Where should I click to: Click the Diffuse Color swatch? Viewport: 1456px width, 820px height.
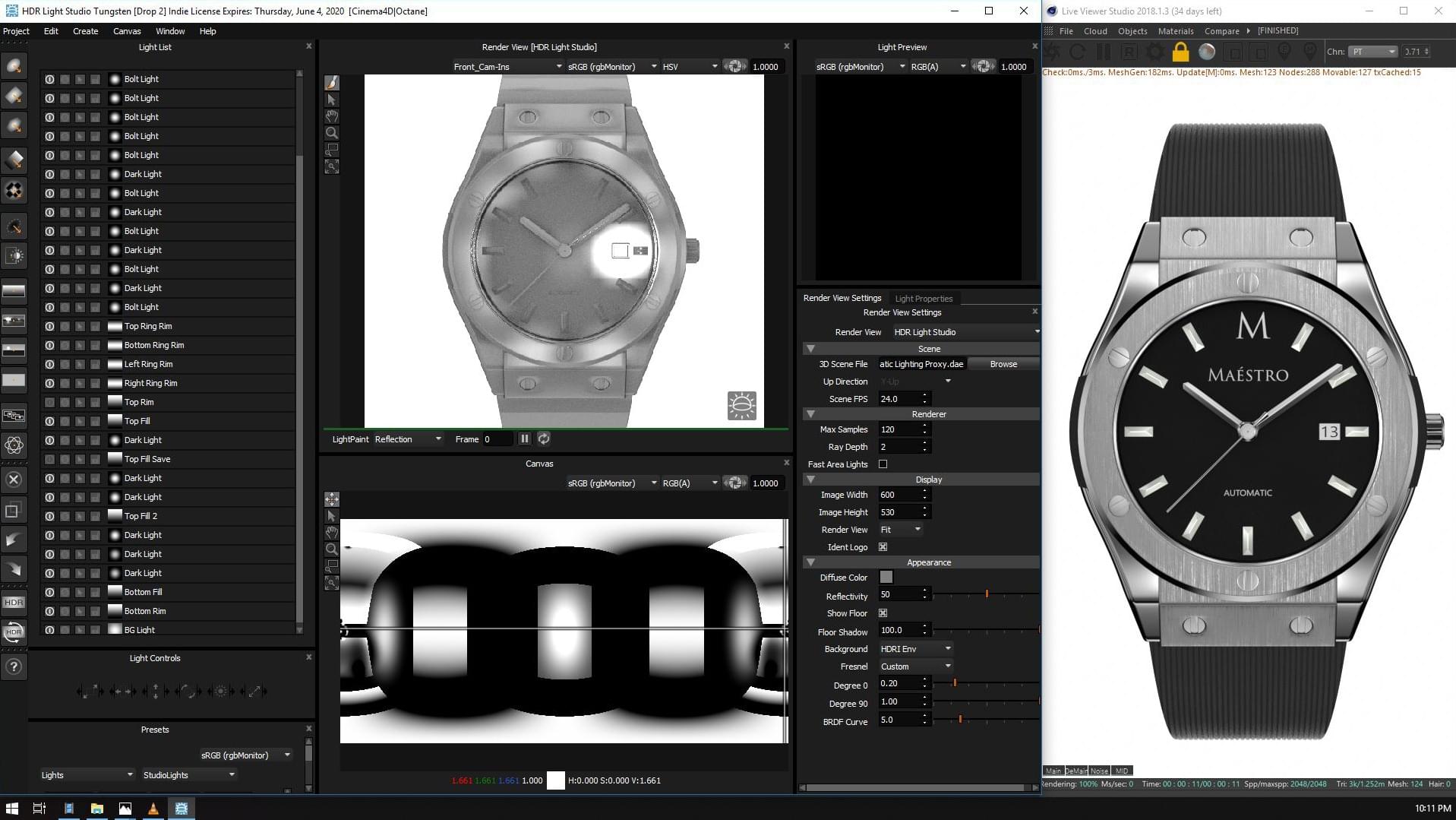pyautogui.click(x=886, y=577)
